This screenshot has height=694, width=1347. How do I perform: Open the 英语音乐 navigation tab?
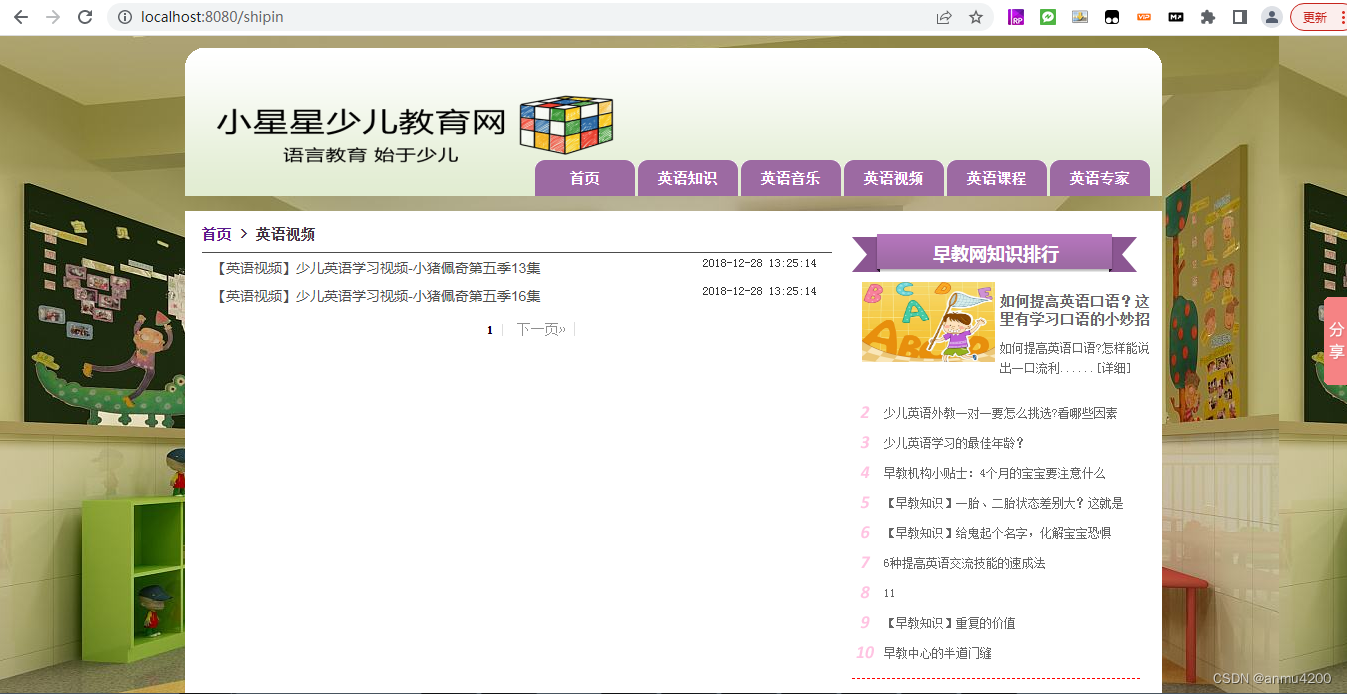(x=791, y=178)
